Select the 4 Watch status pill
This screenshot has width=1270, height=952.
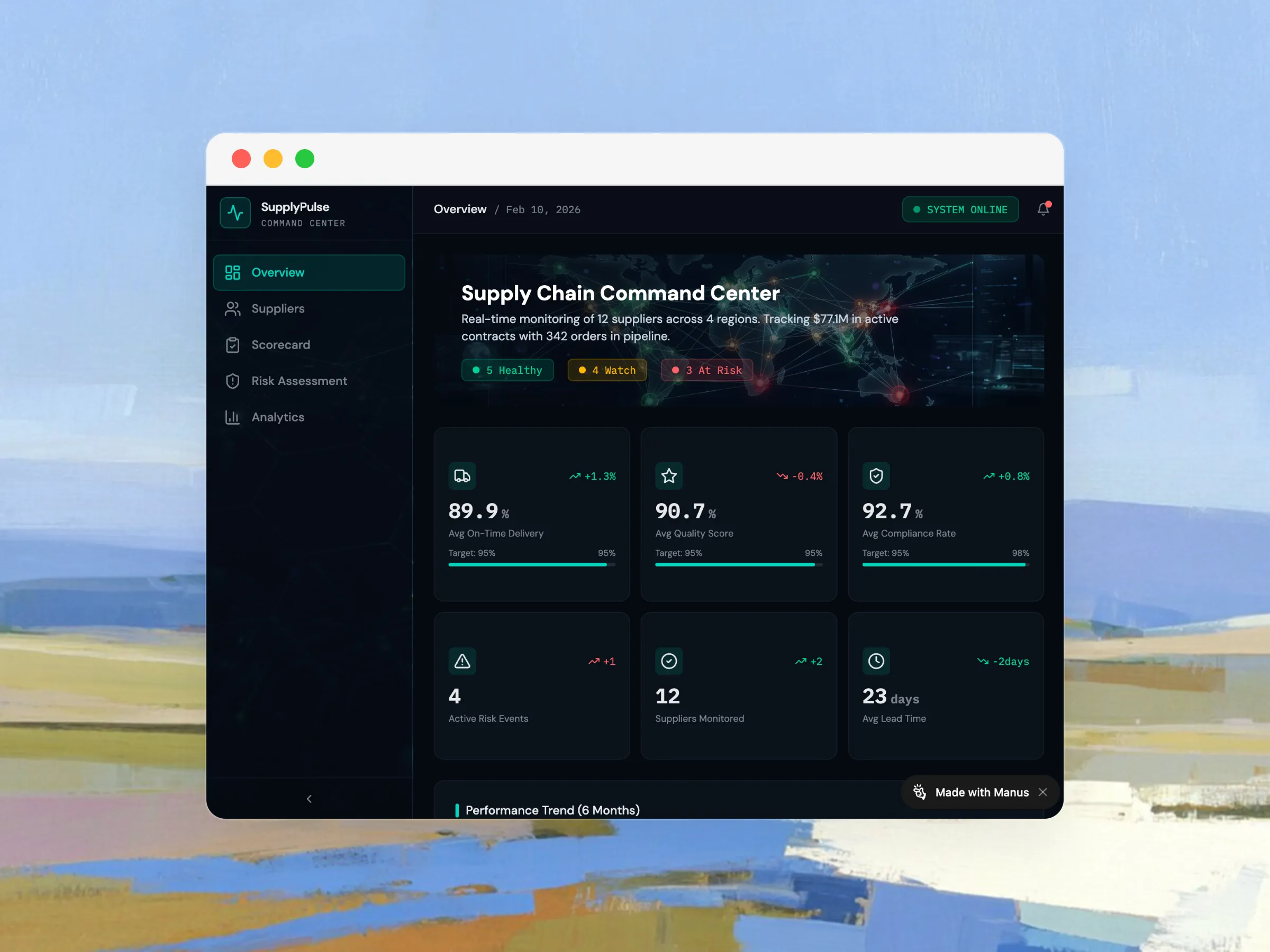pyautogui.click(x=607, y=370)
